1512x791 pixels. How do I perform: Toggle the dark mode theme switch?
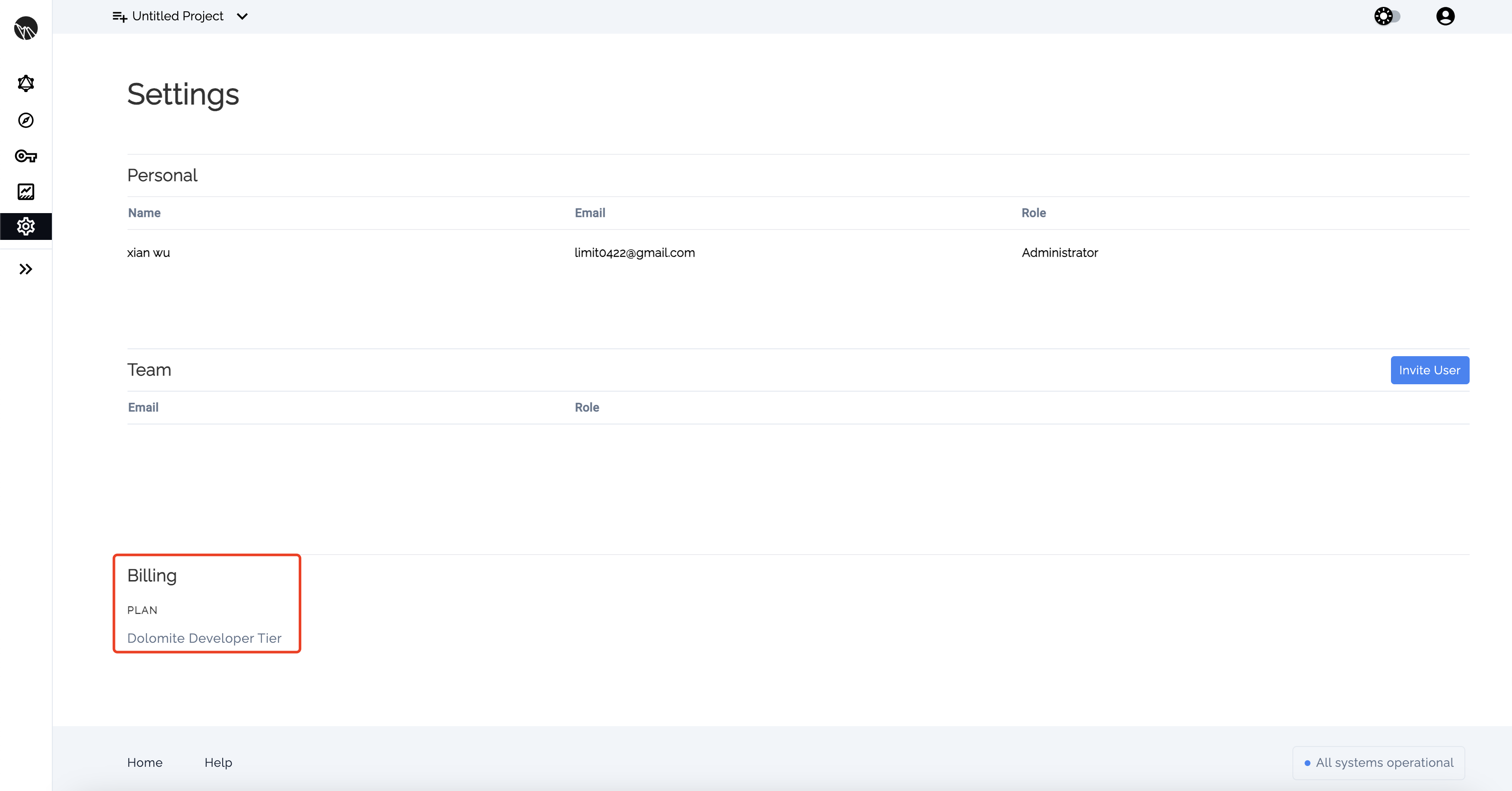pos(1388,16)
